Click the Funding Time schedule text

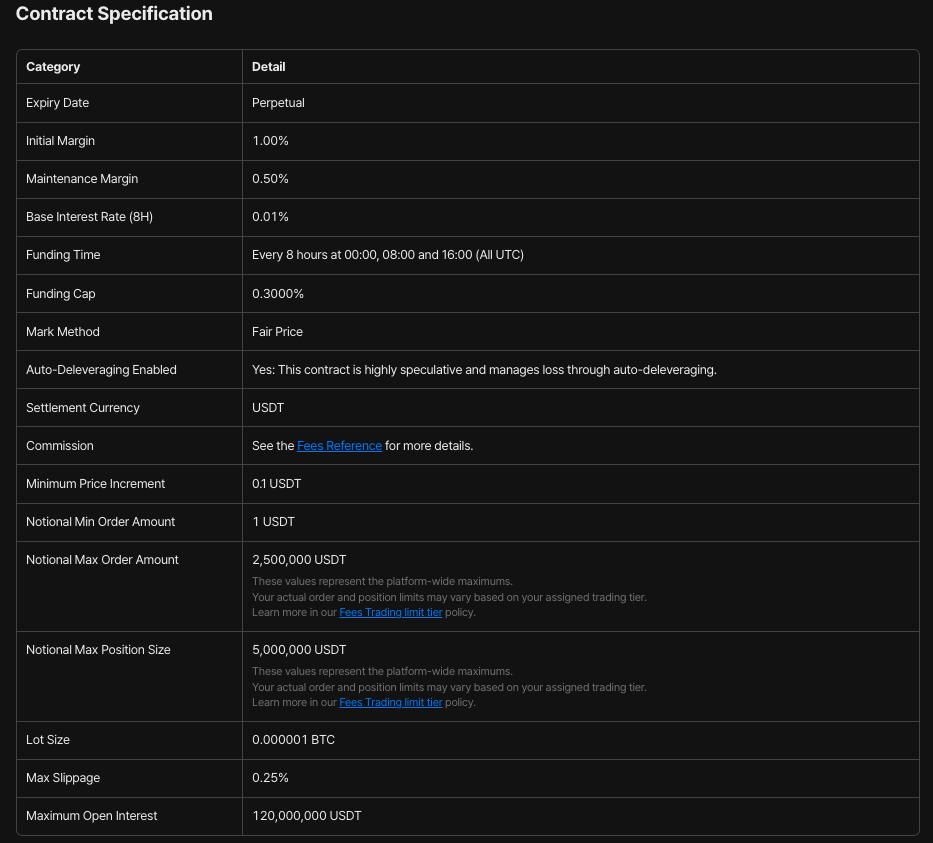click(388, 255)
